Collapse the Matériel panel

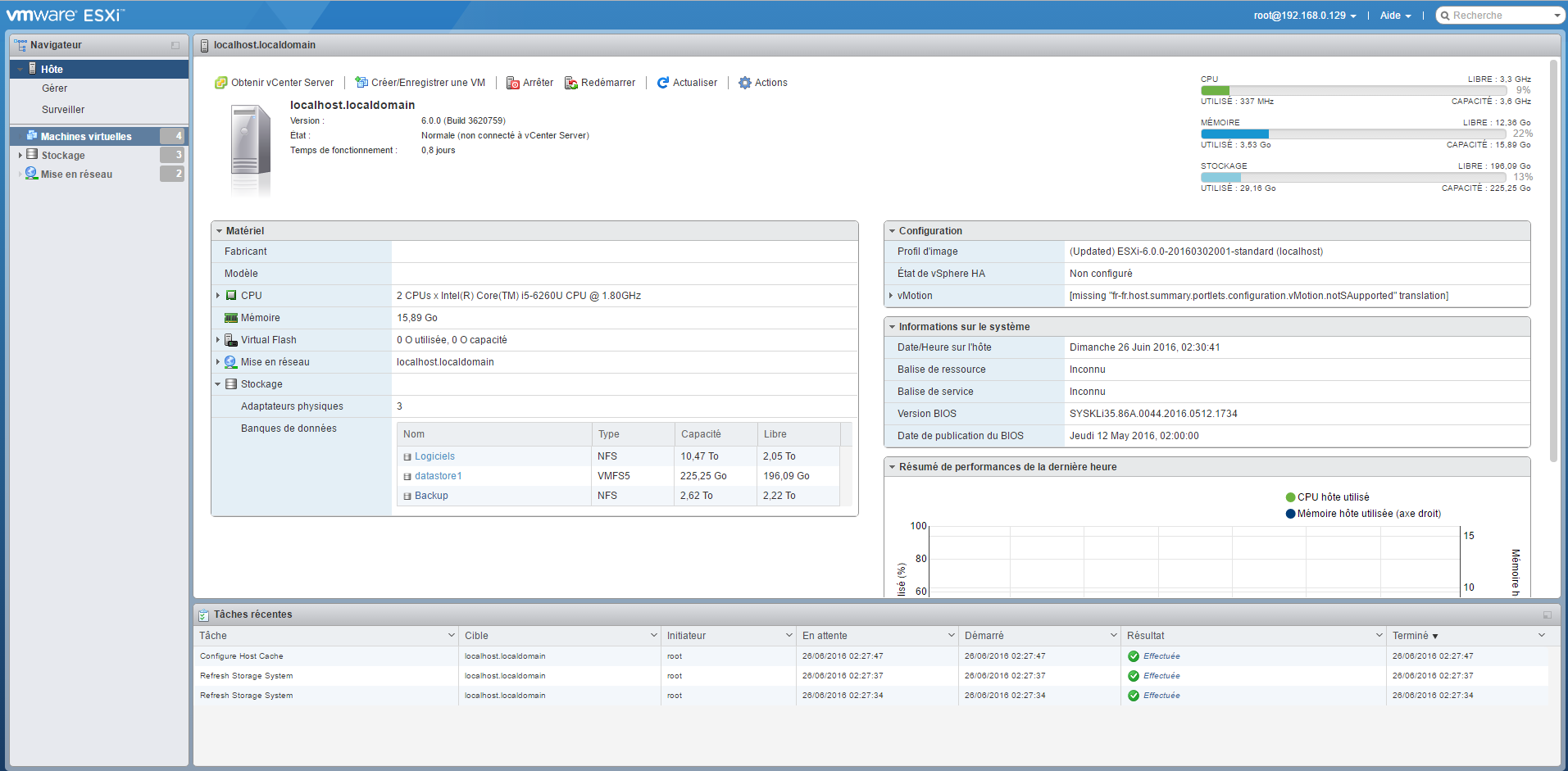click(219, 231)
